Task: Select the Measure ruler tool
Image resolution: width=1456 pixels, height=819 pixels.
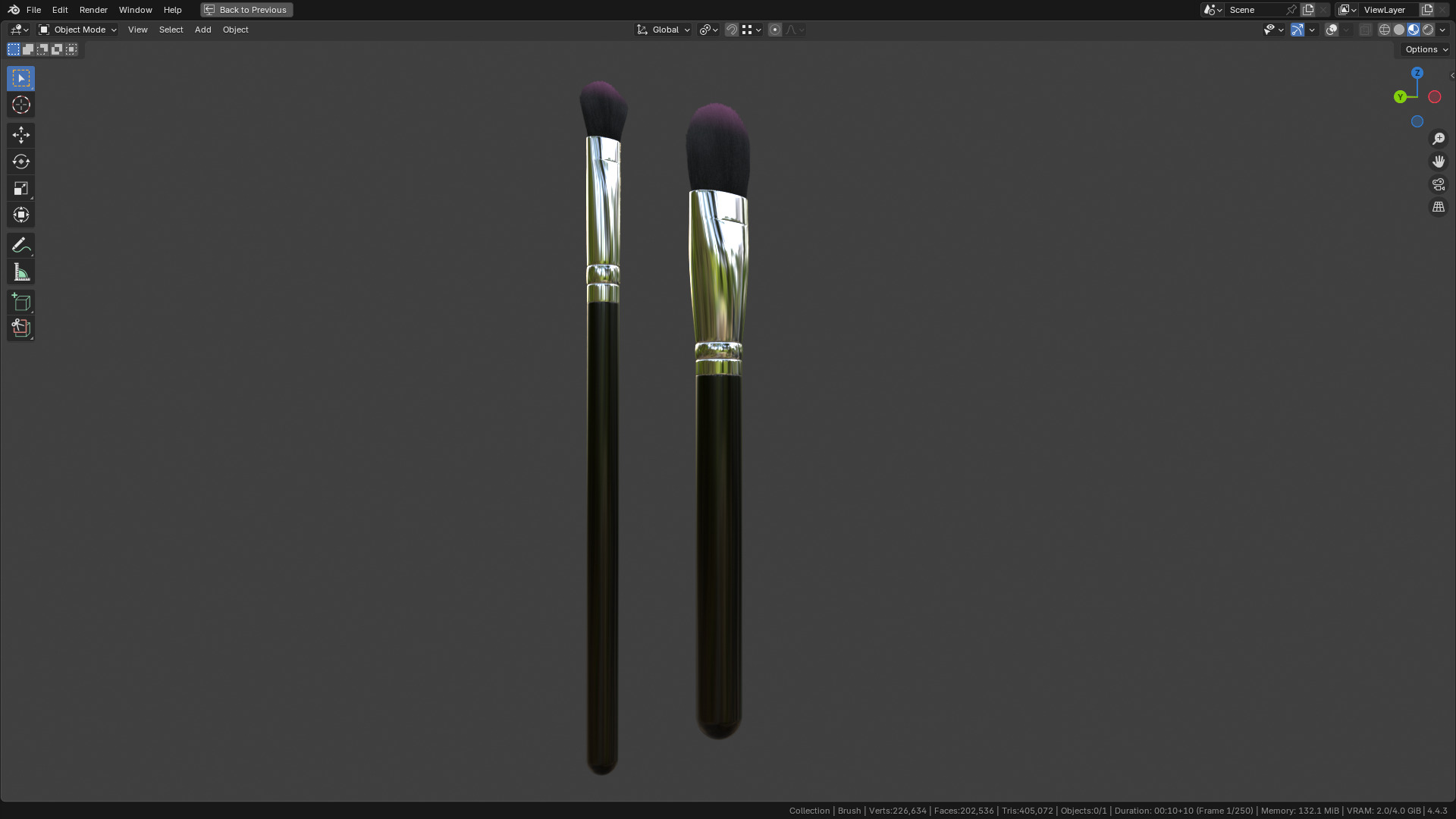Action: 20,271
